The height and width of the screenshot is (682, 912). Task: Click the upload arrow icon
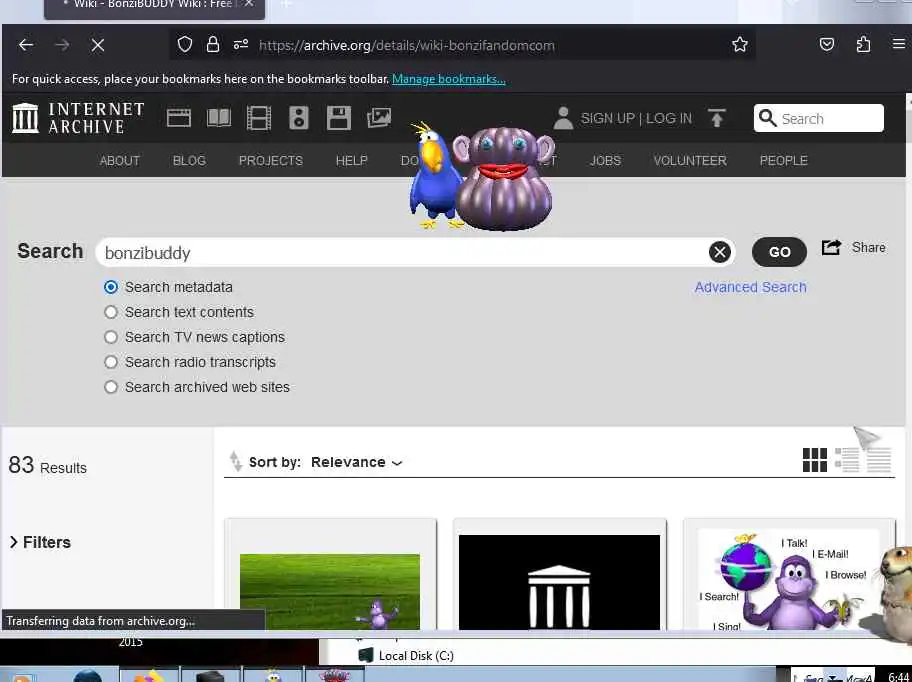coord(717,118)
